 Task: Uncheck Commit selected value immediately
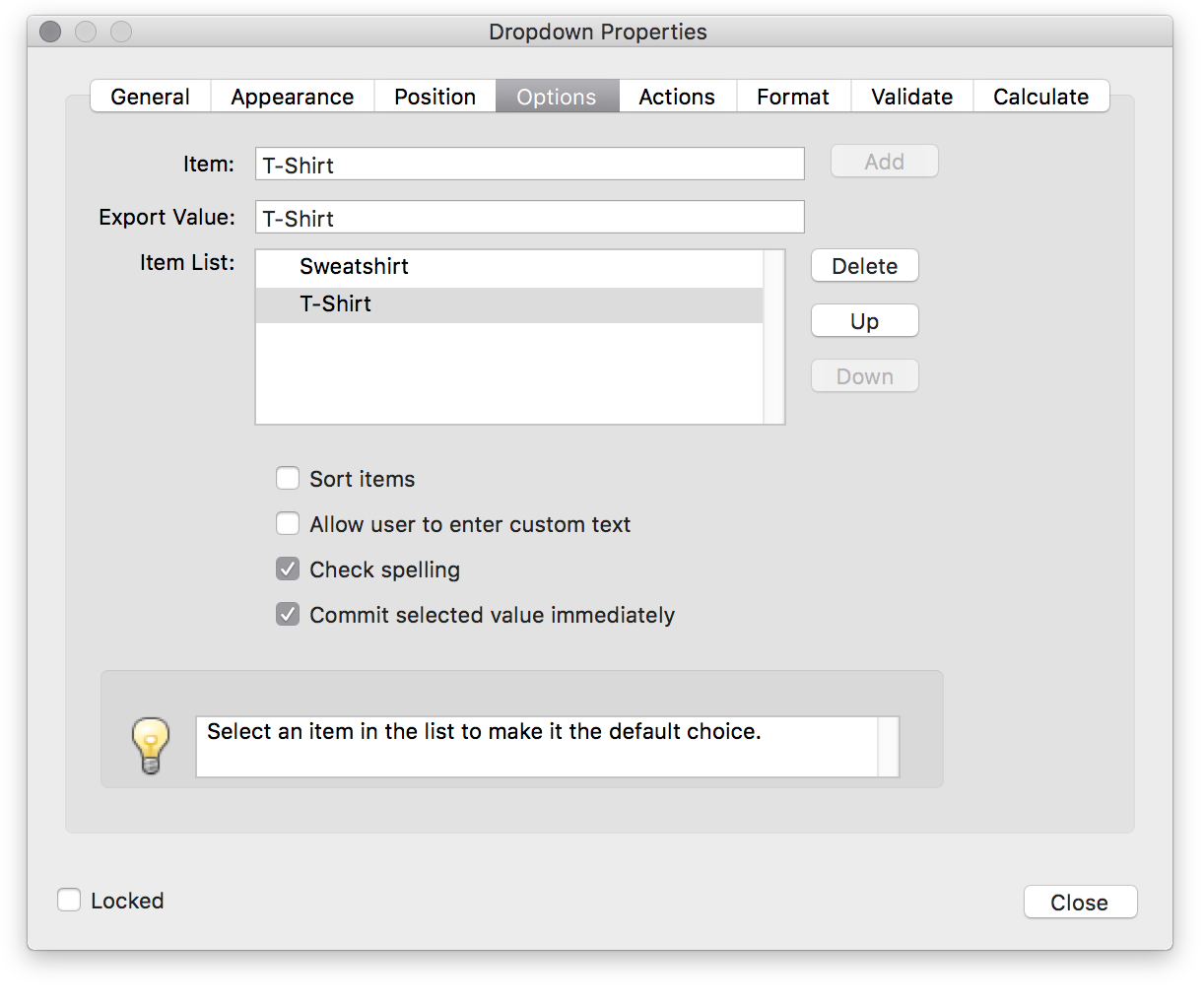coord(287,614)
